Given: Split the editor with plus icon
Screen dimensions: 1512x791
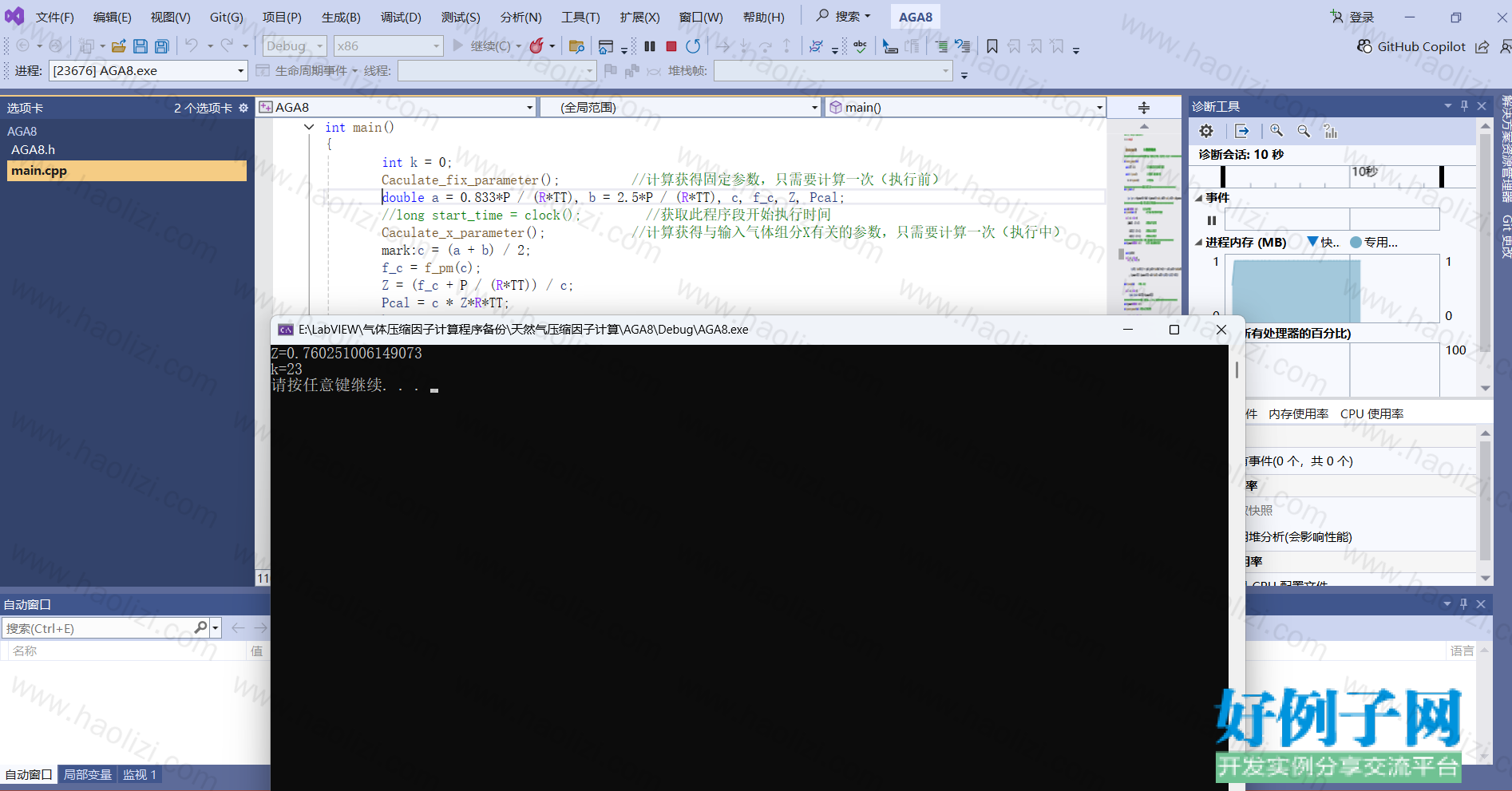Looking at the screenshot, I should pos(1144,108).
